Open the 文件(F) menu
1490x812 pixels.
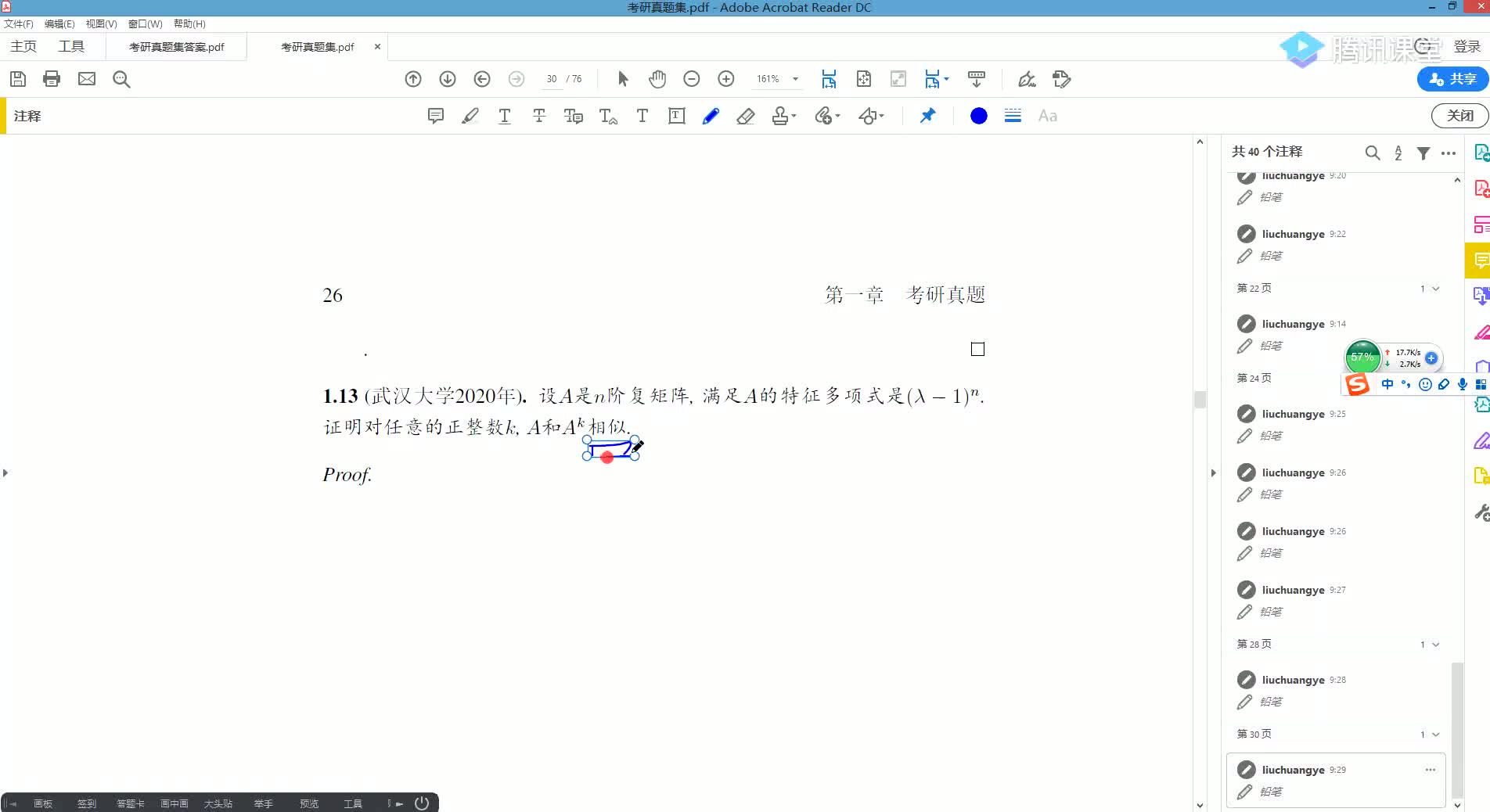[x=19, y=23]
